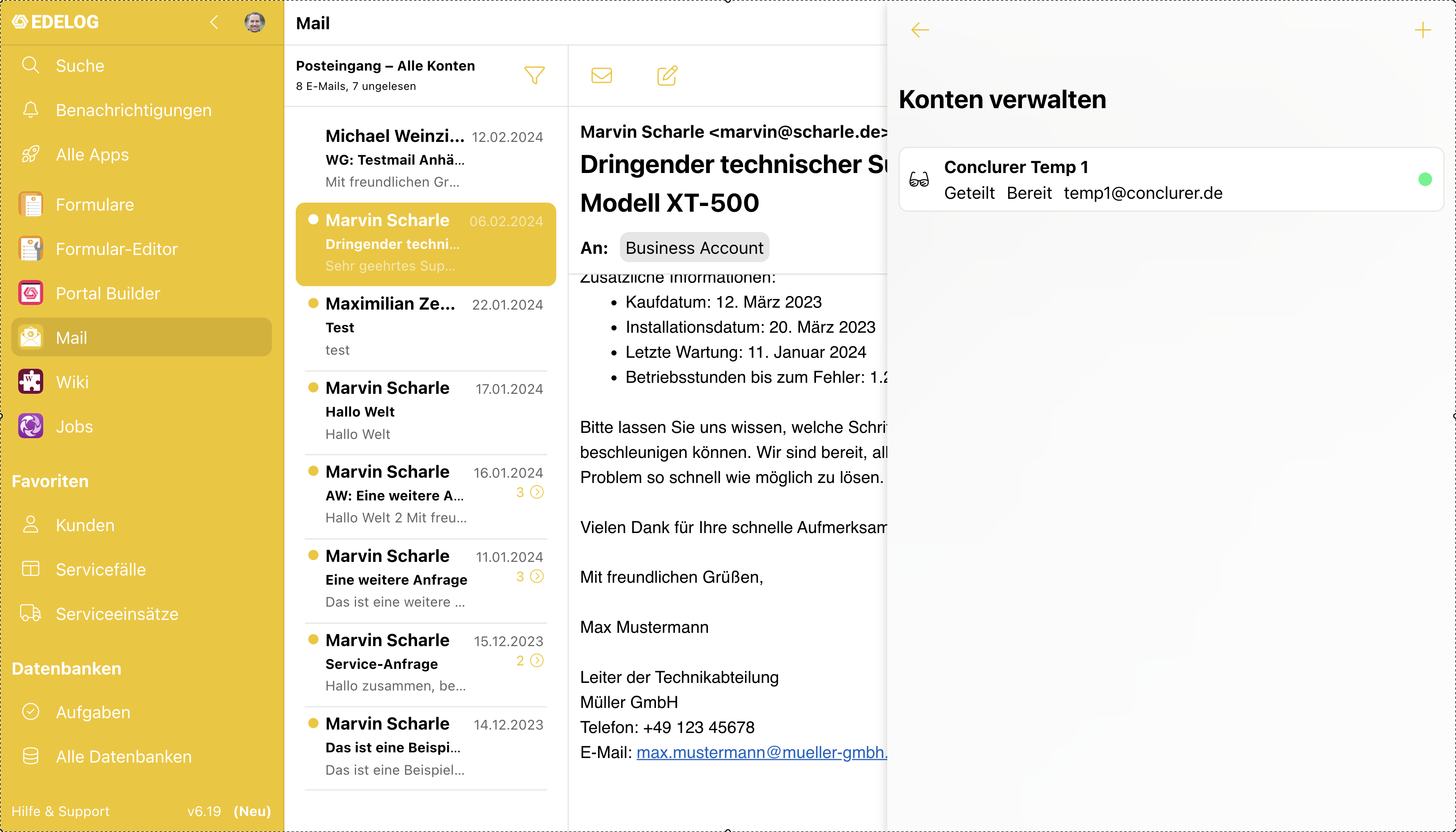Image resolution: width=1456 pixels, height=832 pixels.
Task: Open the Serviceeinsätze favorite
Action: coord(141,613)
